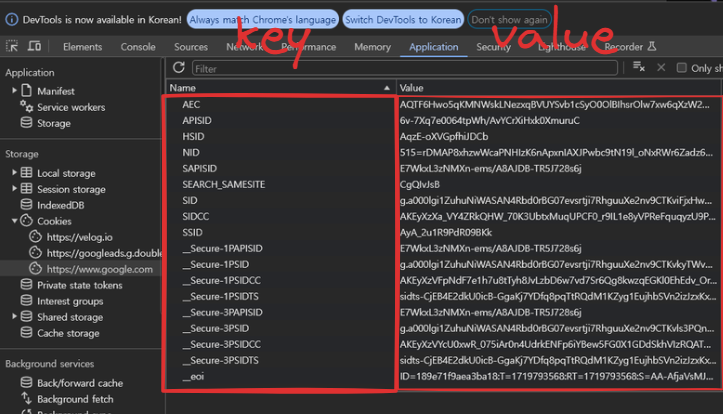Click the Storage database icon under Application
This screenshot has height=414, width=723.
pos(27,123)
